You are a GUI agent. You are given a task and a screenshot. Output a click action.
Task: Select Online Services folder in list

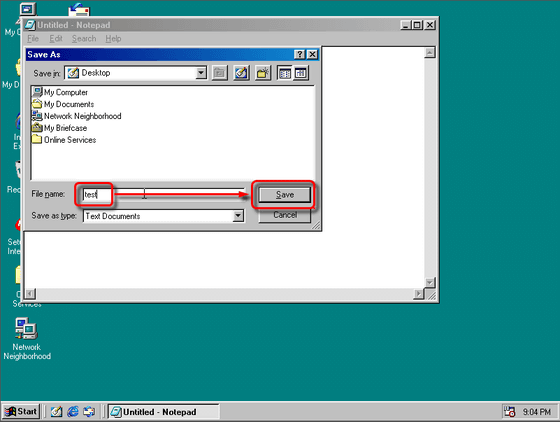[64, 139]
